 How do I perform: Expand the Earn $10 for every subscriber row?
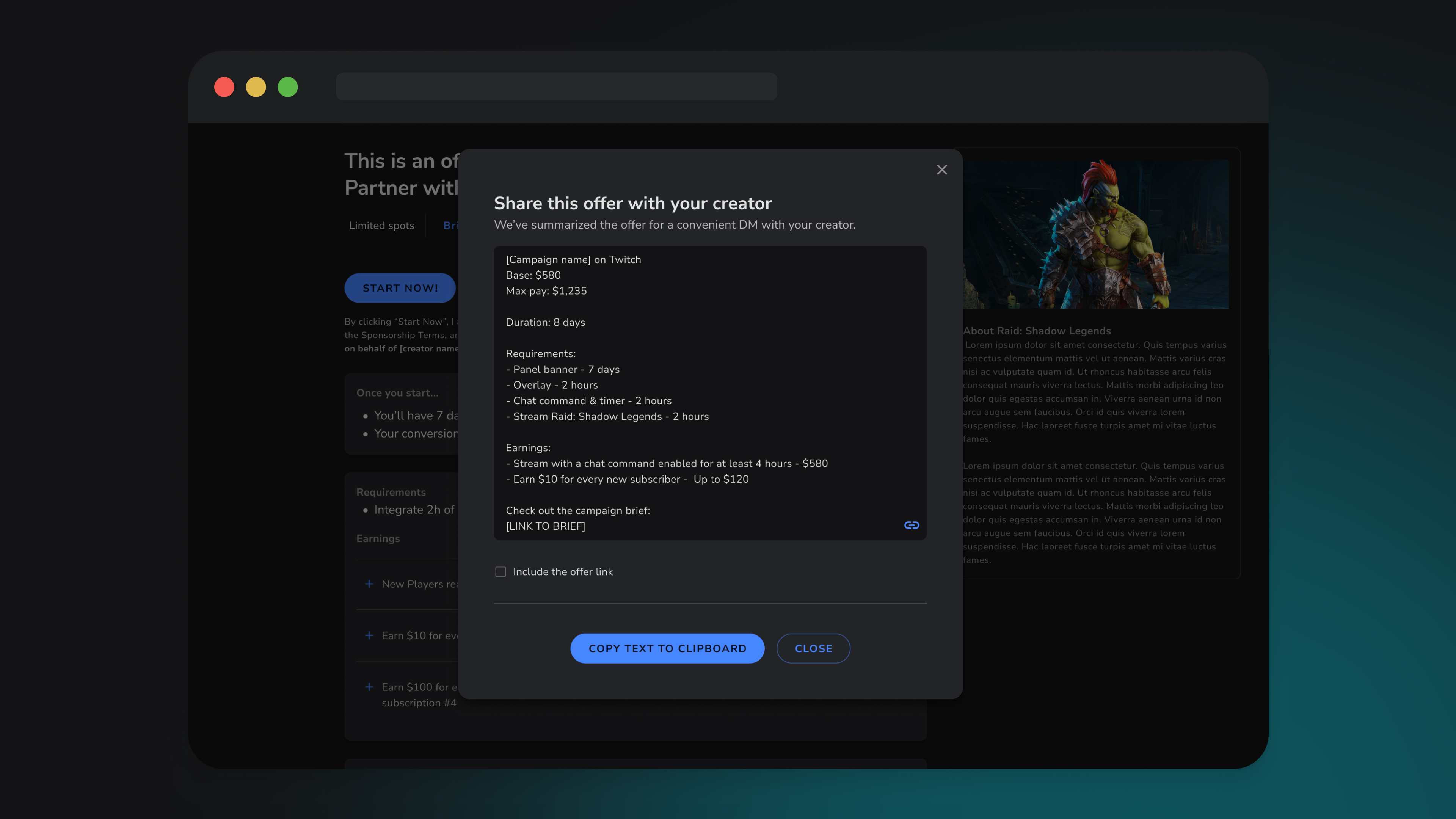[x=369, y=635]
